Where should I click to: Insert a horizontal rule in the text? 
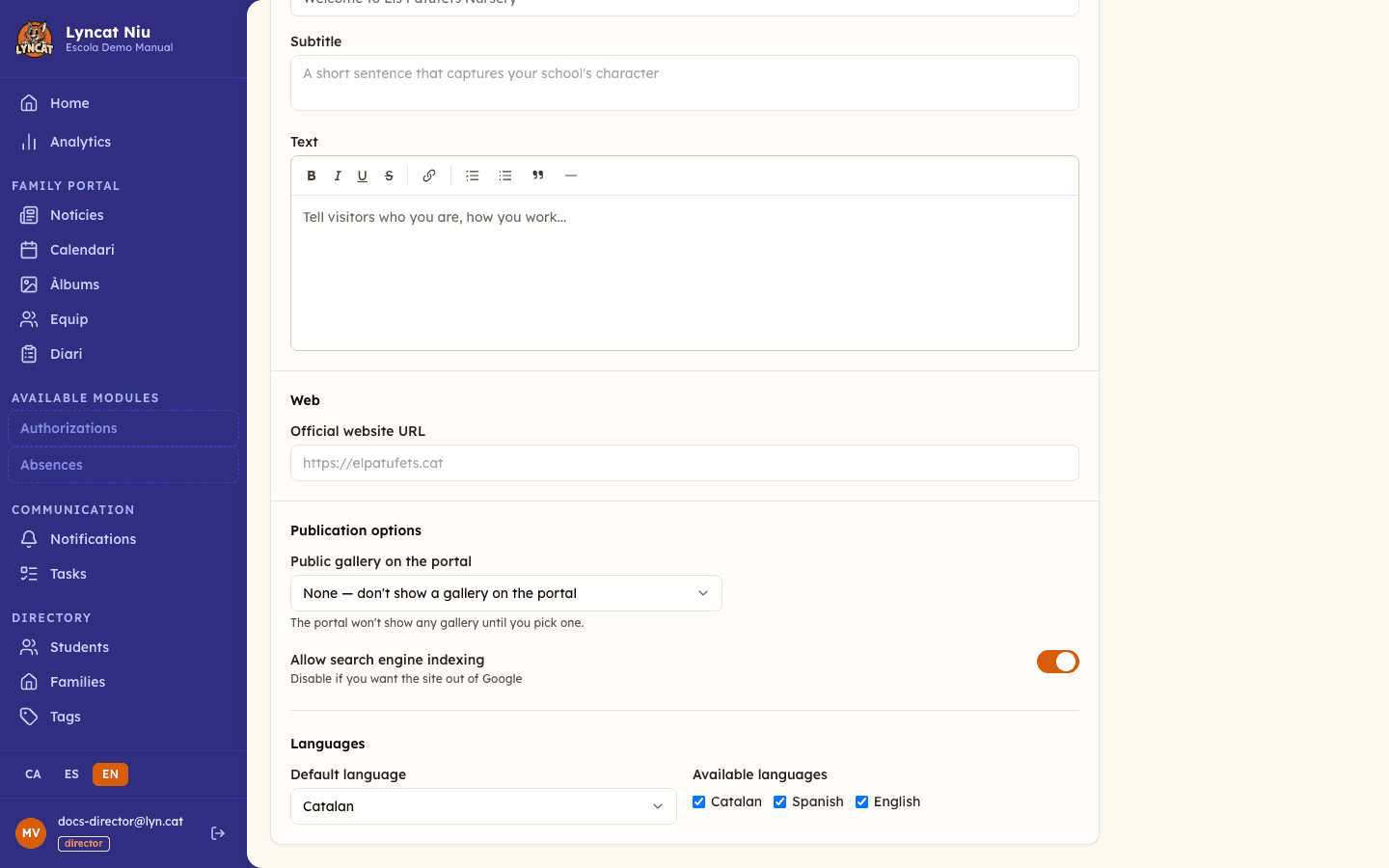pos(571,176)
